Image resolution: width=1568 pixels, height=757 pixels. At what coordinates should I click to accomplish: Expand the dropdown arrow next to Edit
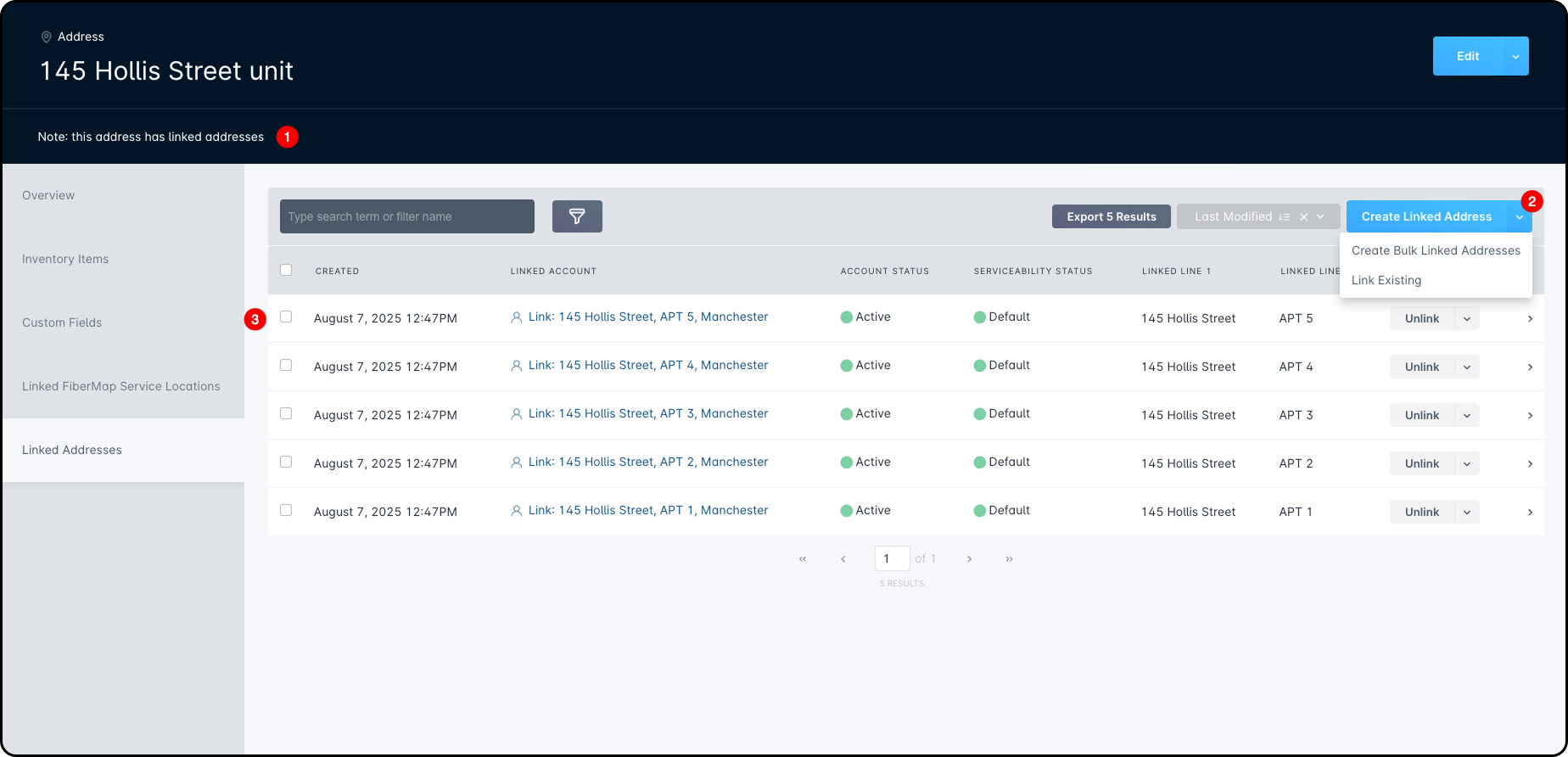tap(1515, 56)
